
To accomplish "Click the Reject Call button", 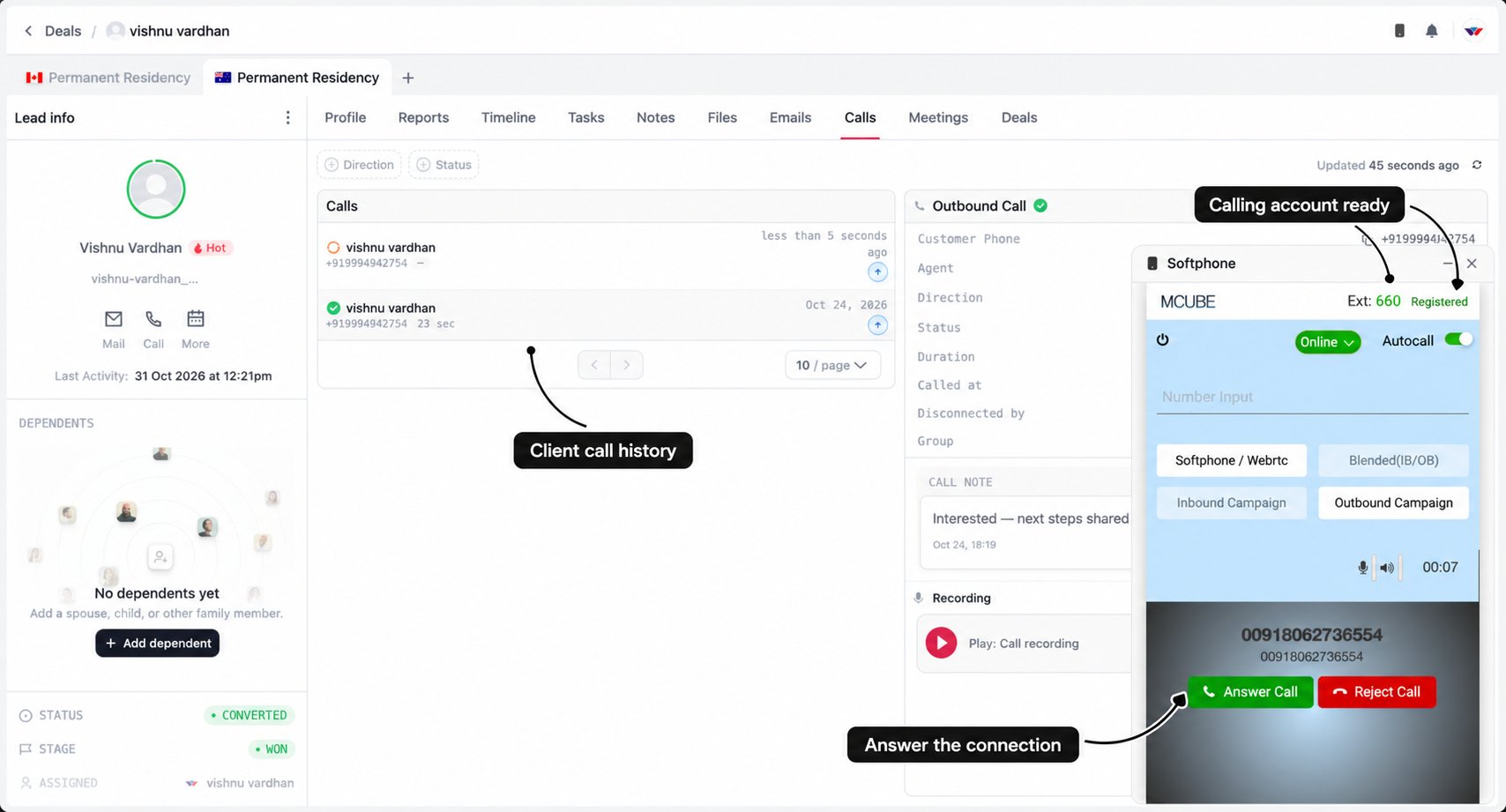I will coord(1376,692).
